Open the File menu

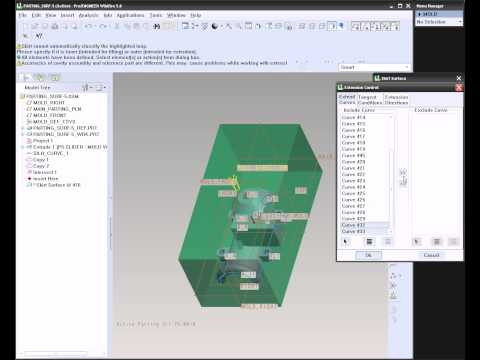[x=23, y=15]
